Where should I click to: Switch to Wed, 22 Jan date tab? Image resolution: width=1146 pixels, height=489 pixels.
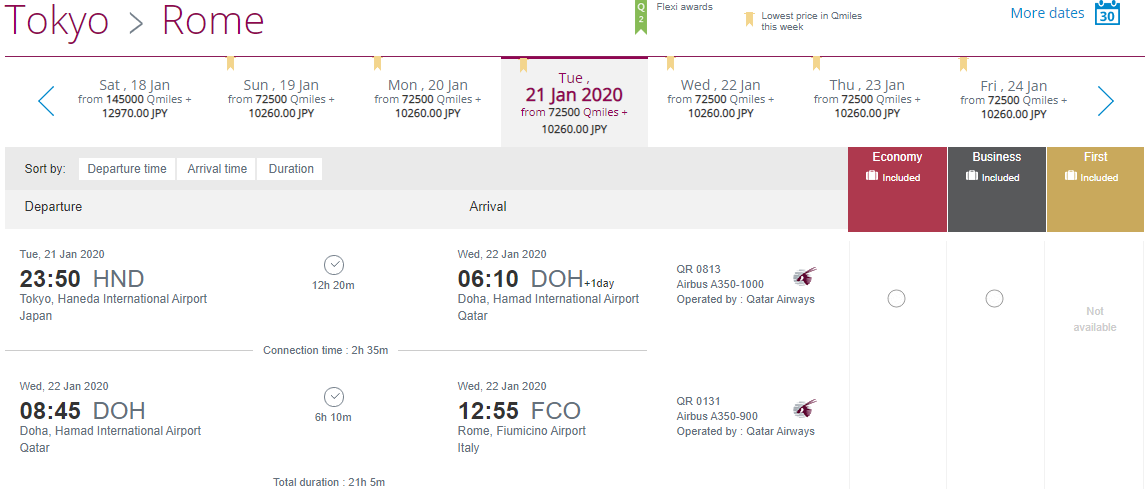click(721, 101)
